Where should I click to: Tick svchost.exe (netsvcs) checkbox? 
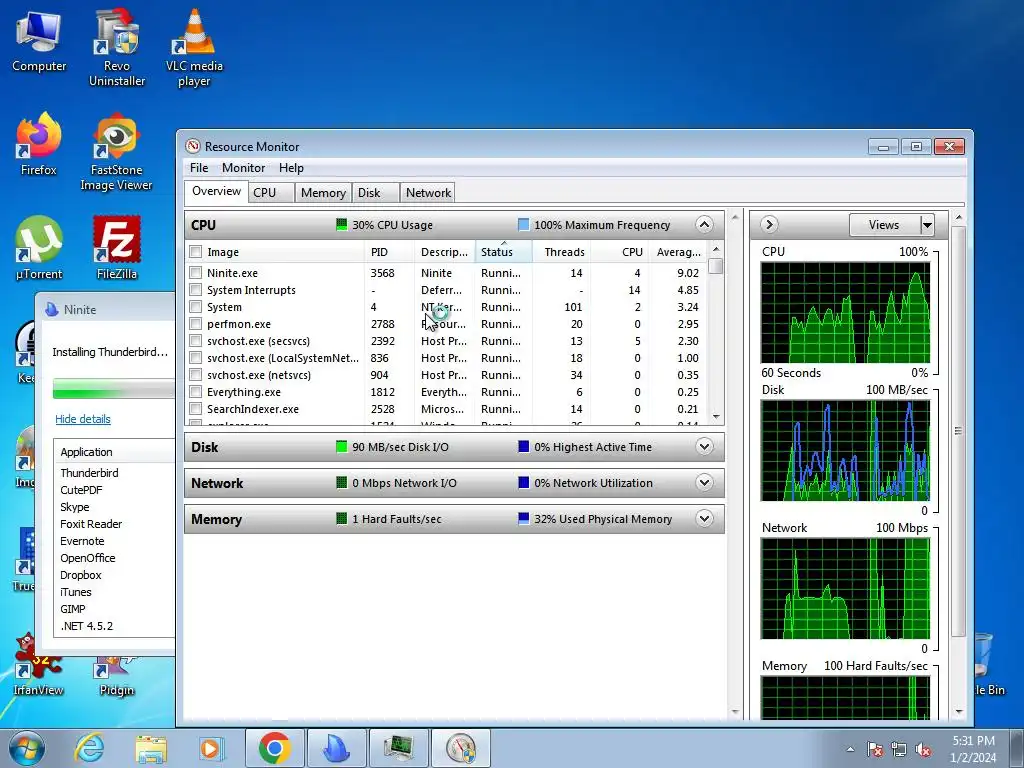(195, 374)
